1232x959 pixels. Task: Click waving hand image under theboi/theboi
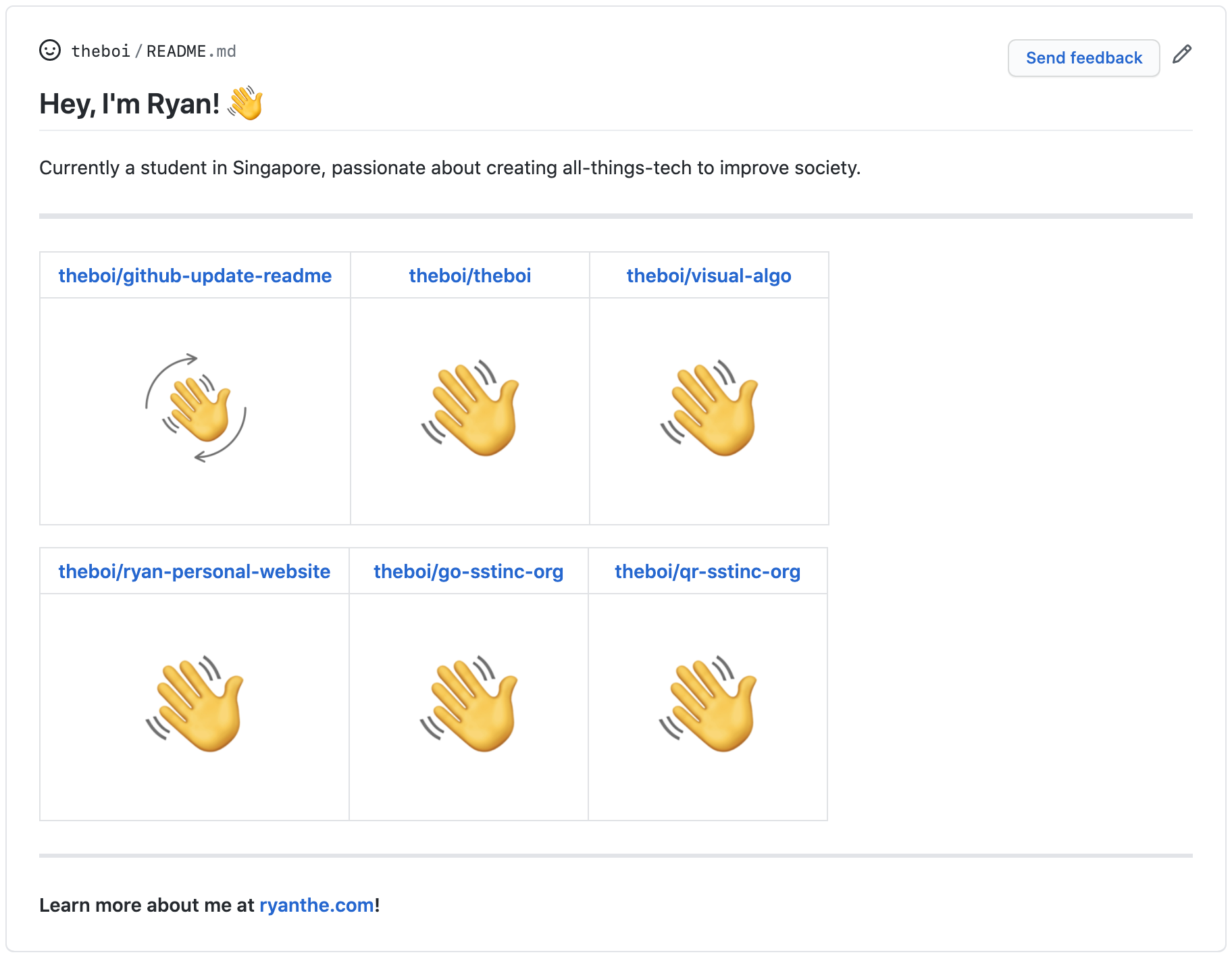coord(470,408)
